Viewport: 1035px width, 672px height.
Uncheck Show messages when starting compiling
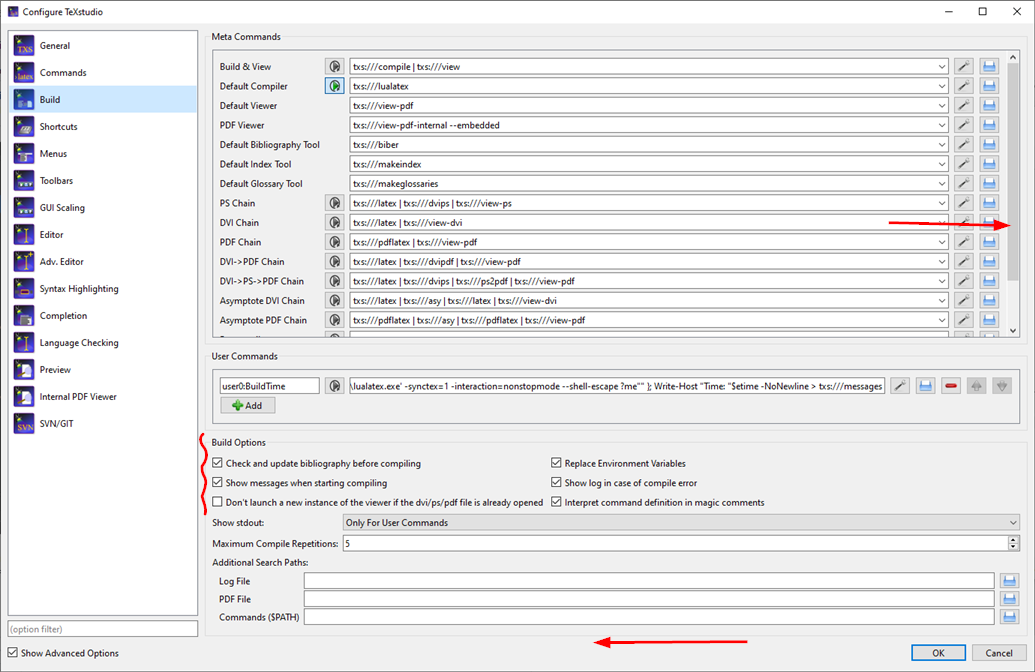(217, 481)
